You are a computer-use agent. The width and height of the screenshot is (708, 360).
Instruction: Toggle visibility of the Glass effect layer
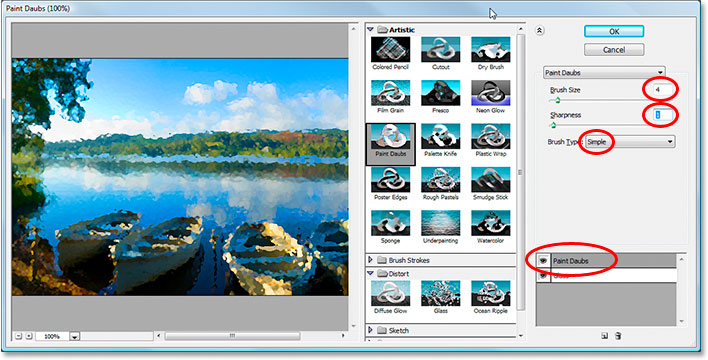[x=543, y=275]
